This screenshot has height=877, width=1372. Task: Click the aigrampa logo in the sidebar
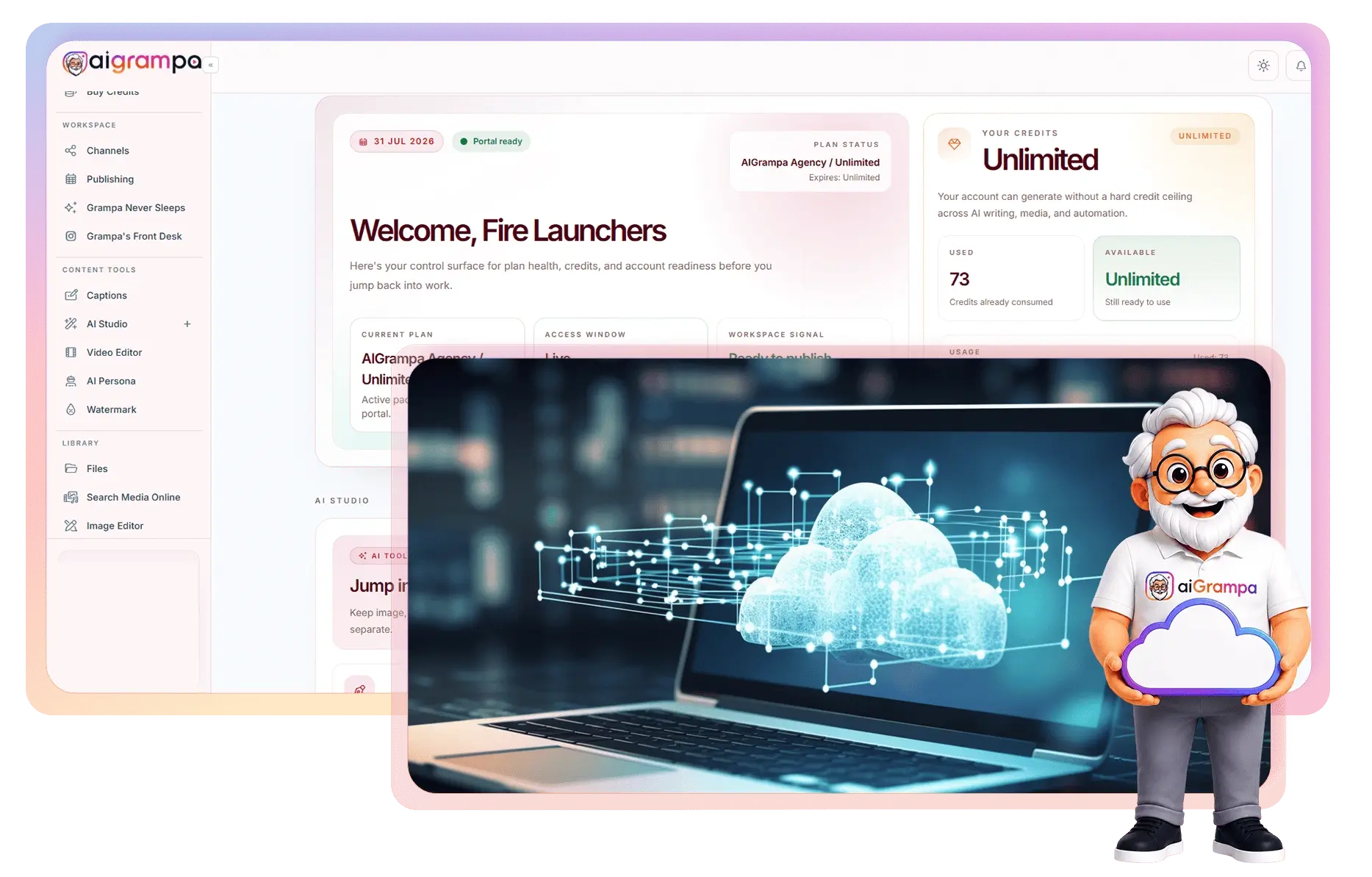(x=132, y=63)
